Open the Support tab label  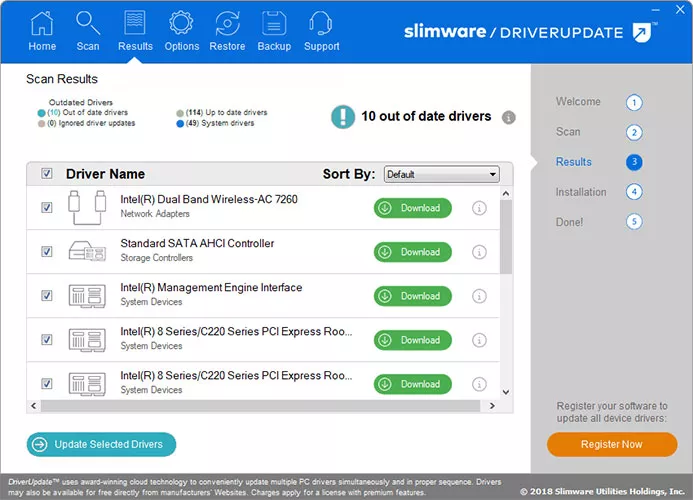coord(321,46)
